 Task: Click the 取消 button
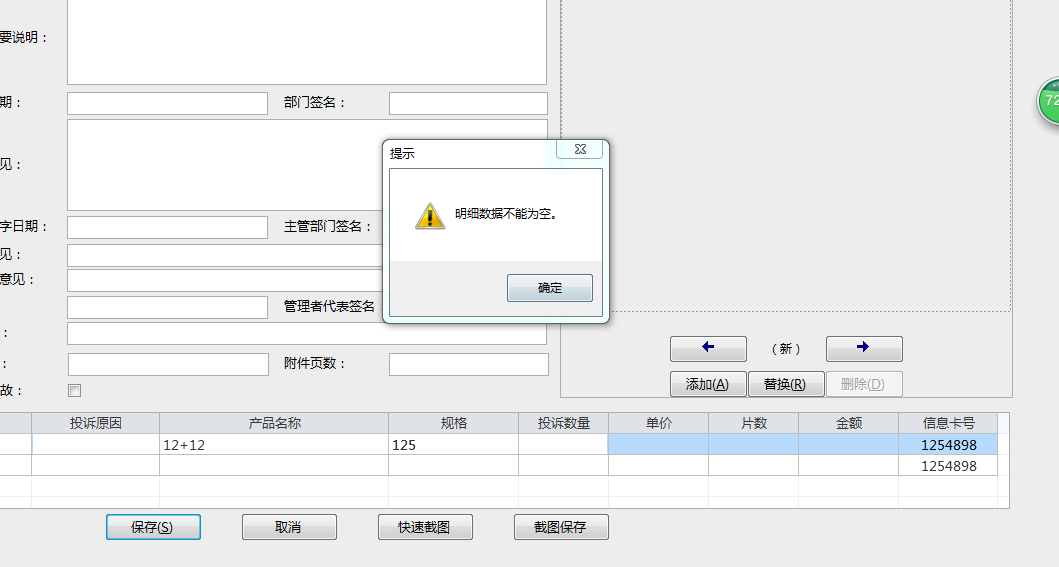(x=289, y=527)
